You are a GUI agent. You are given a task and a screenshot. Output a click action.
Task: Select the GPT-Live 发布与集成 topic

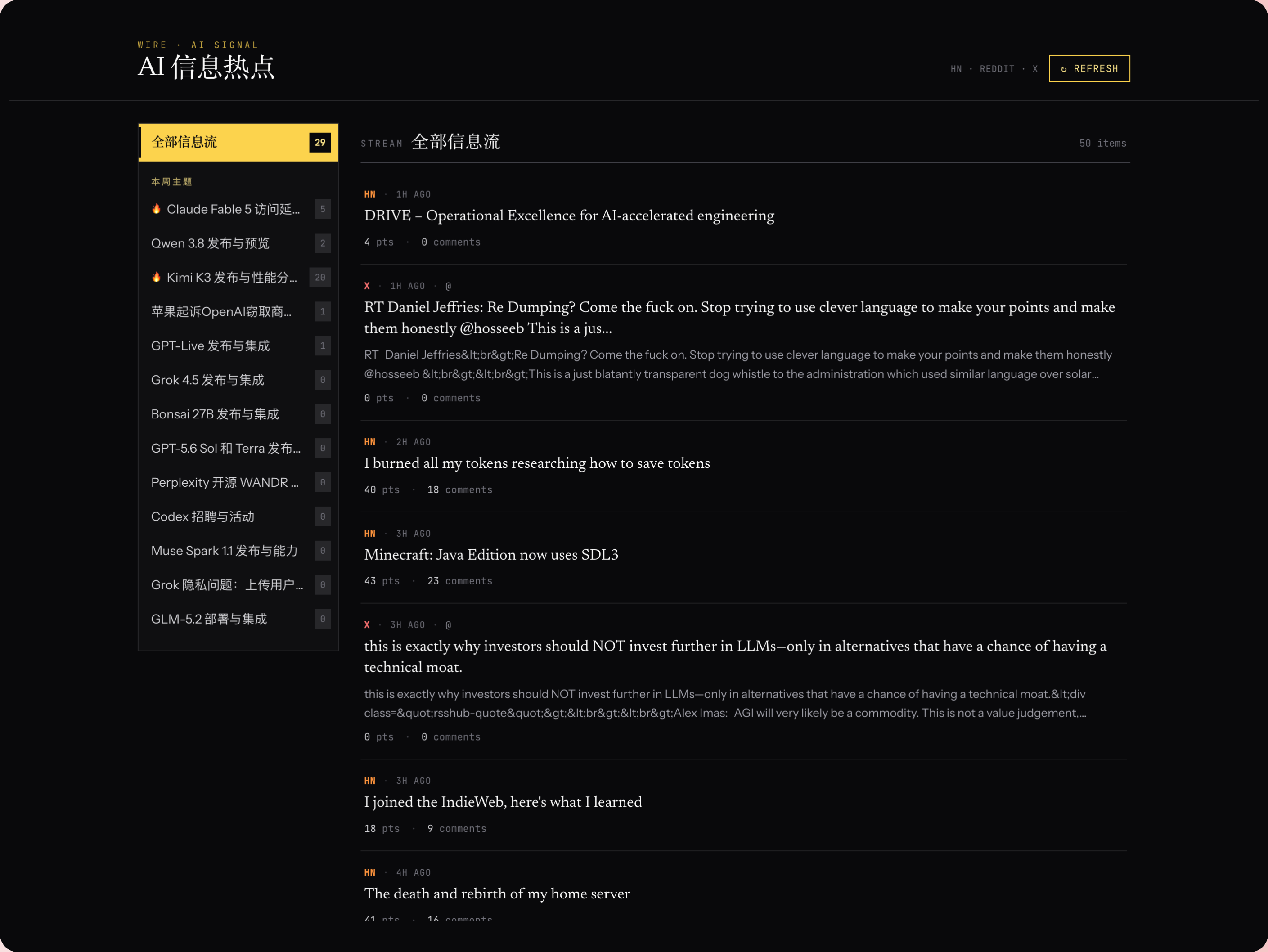tap(238, 346)
